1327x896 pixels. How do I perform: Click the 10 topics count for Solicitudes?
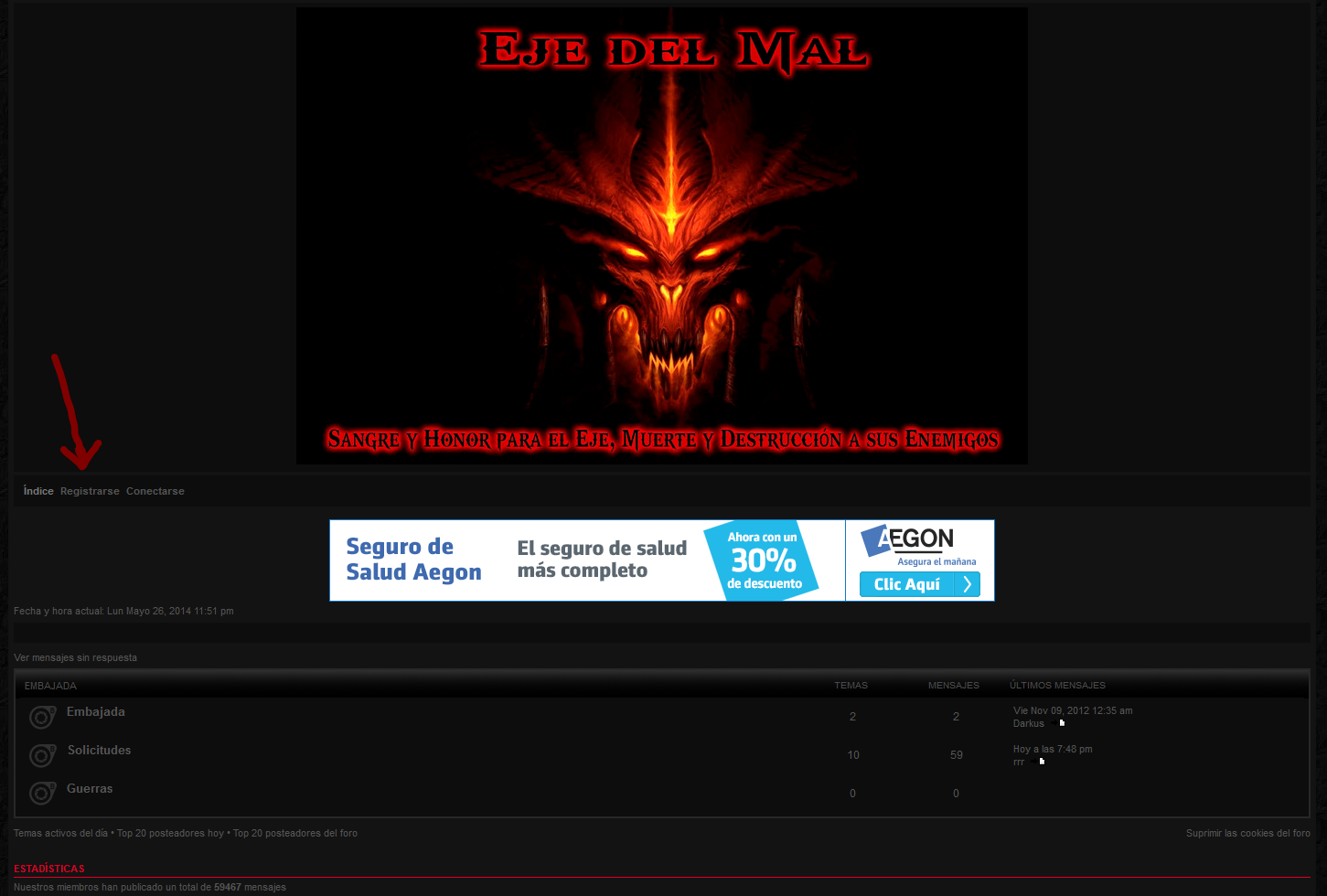[853, 755]
